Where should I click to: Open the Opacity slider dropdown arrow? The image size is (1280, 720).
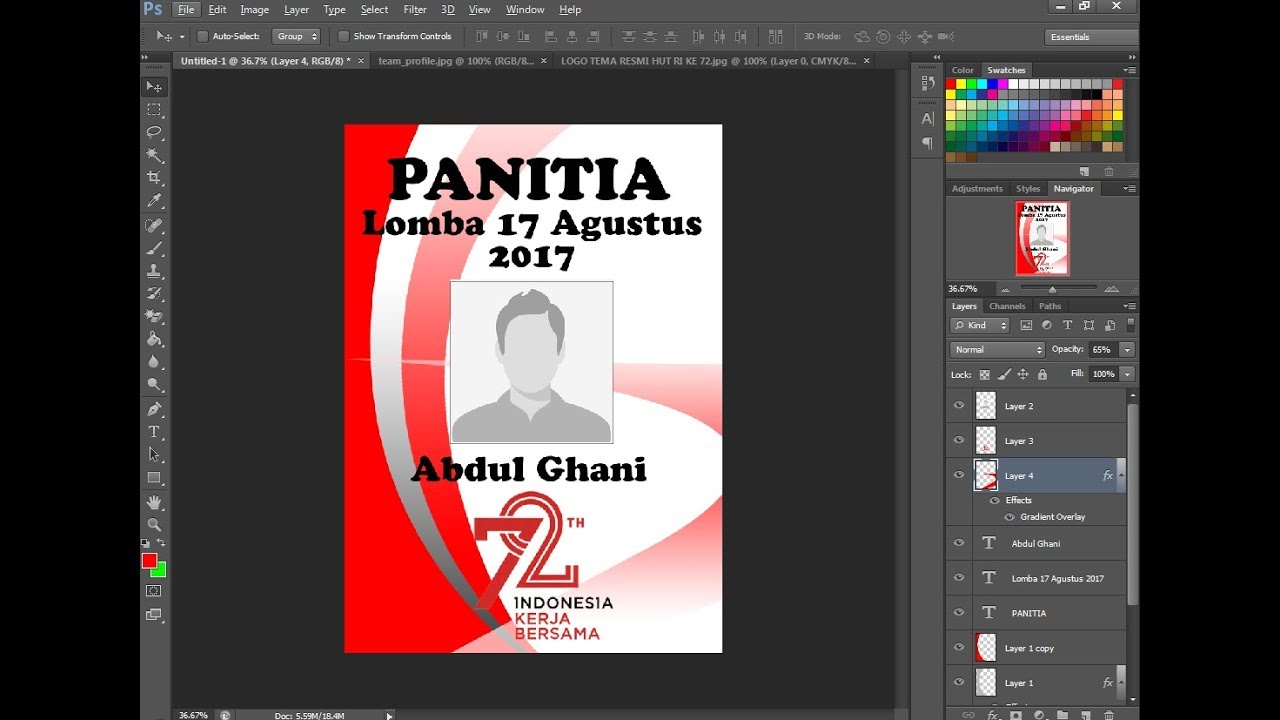[1127, 350]
